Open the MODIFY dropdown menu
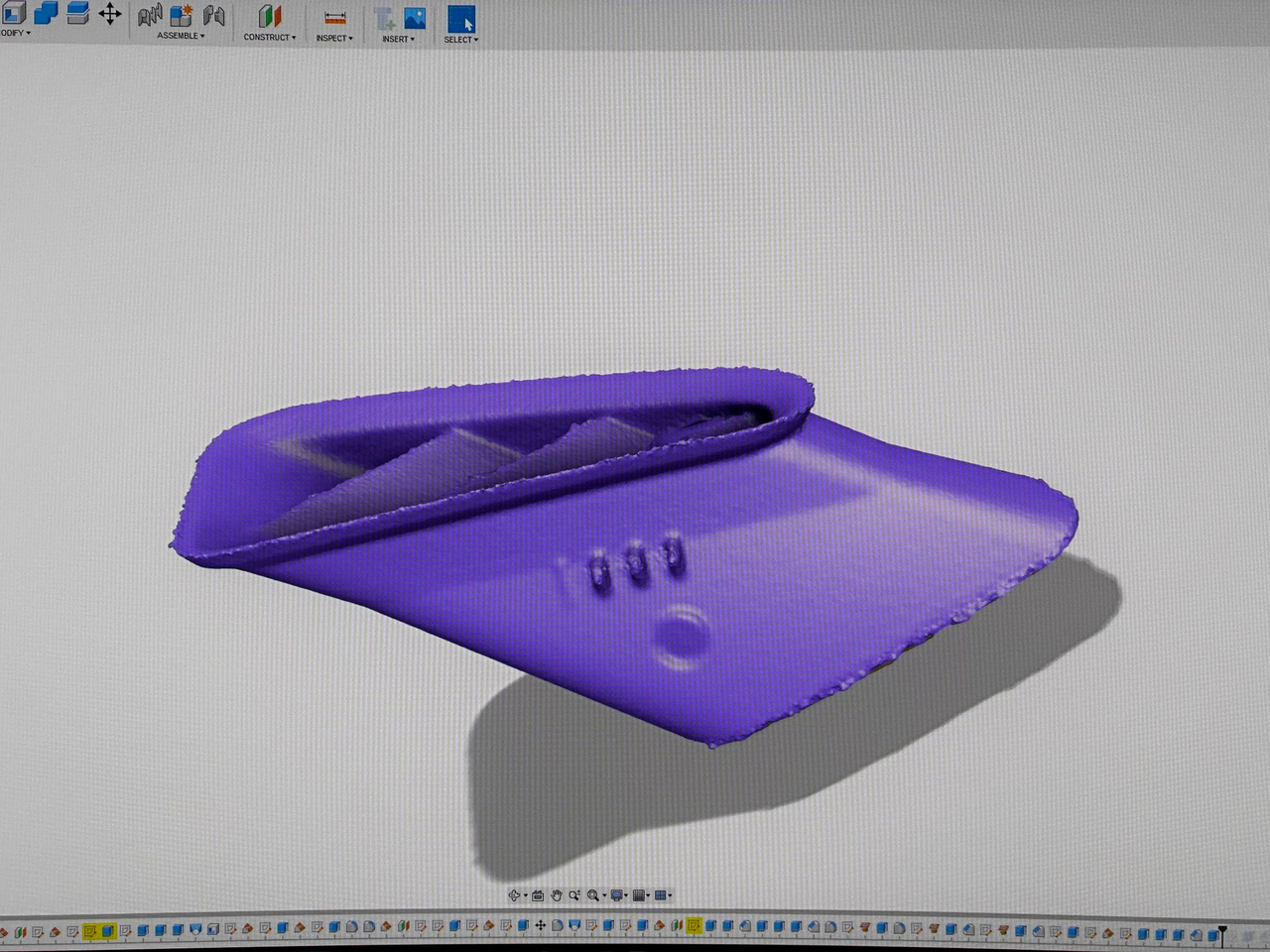This screenshot has height=952, width=1270. [x=15, y=33]
